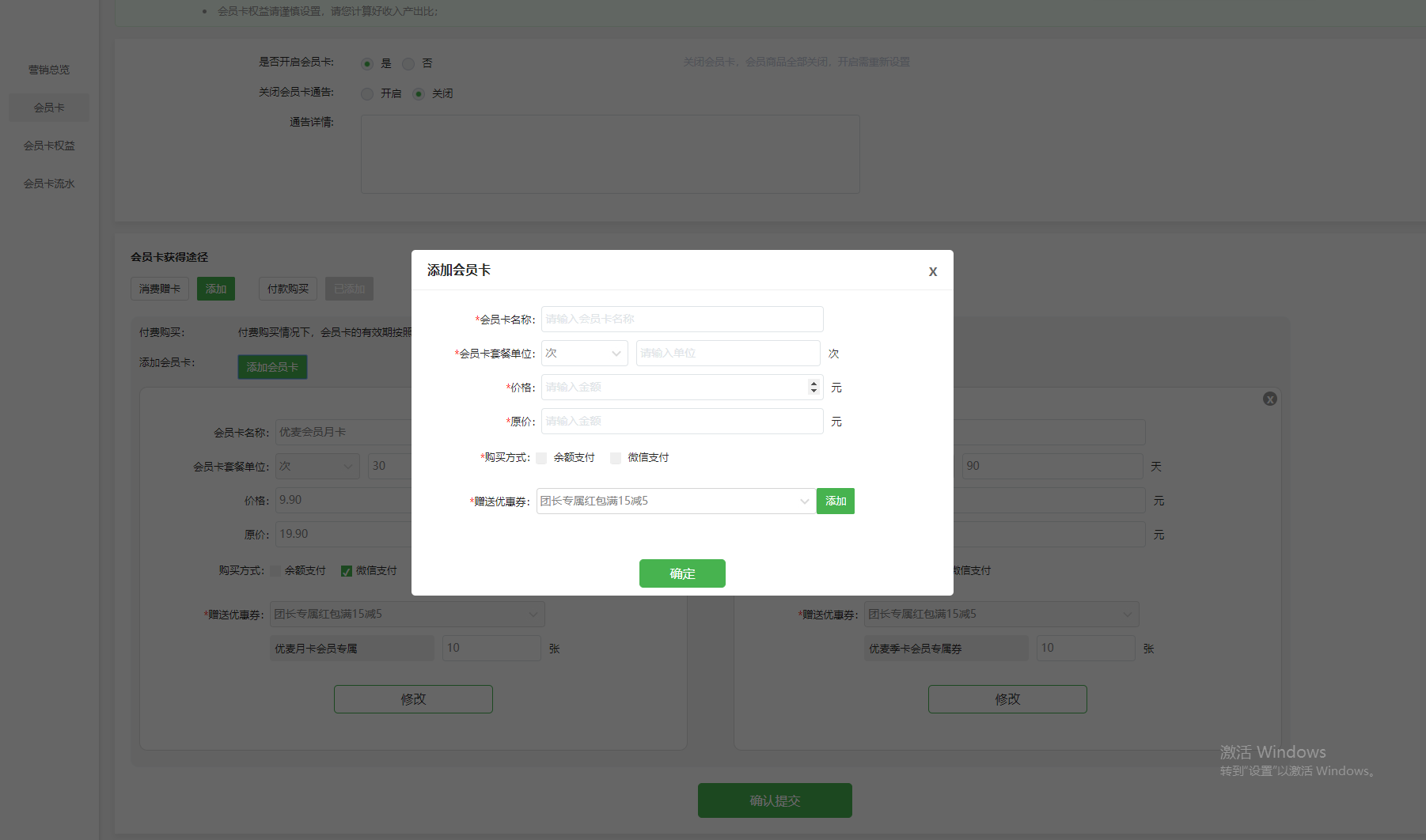
Task: Select 否 for 是否开启会员卡
Action: click(408, 63)
